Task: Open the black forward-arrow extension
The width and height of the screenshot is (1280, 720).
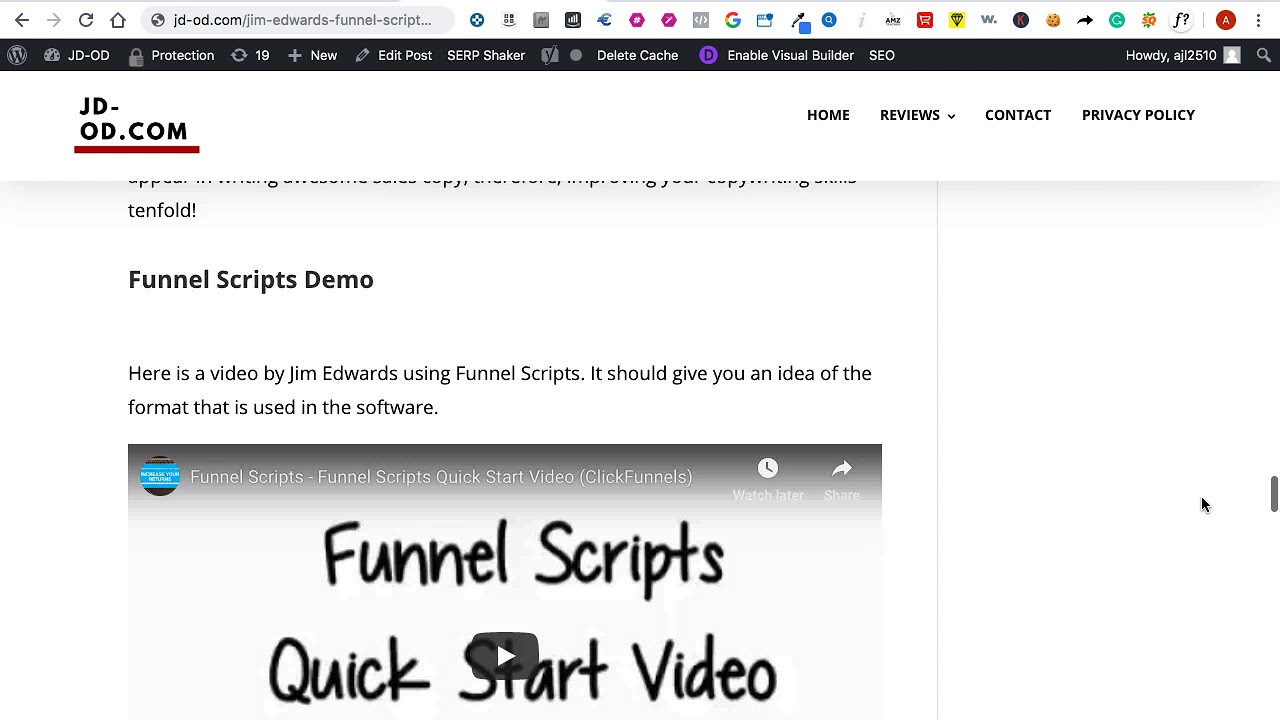Action: [x=1085, y=20]
